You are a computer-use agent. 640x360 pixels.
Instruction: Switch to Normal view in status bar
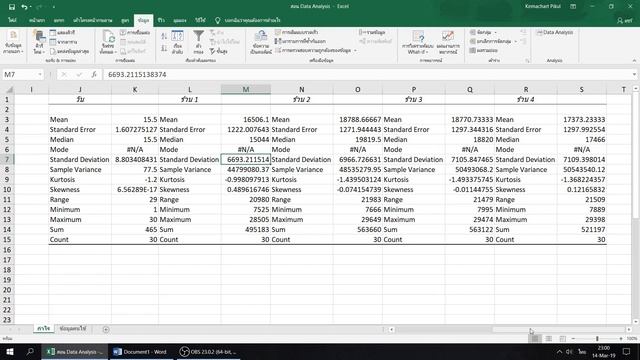(x=535, y=339)
